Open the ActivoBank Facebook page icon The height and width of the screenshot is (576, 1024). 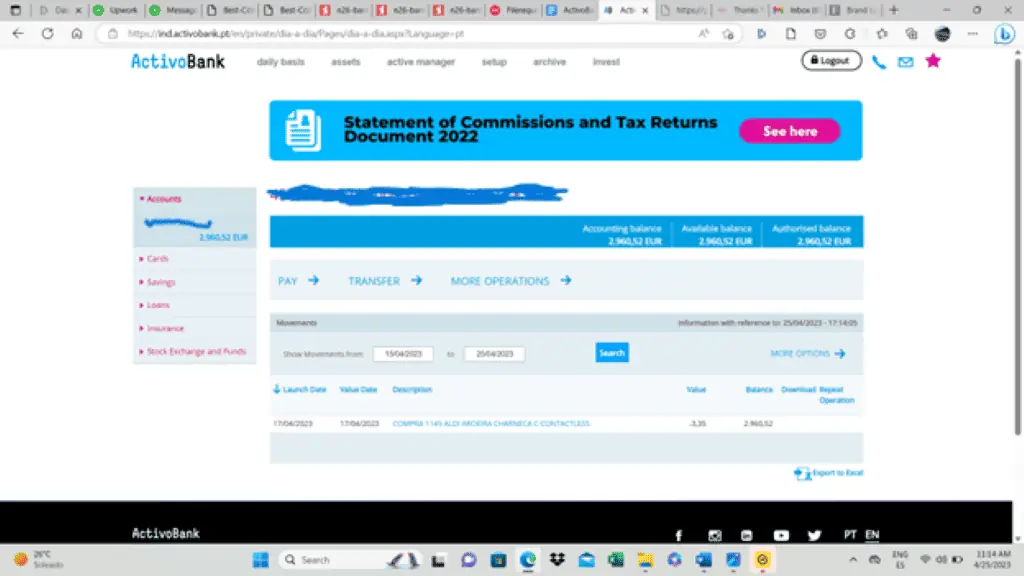click(x=679, y=536)
